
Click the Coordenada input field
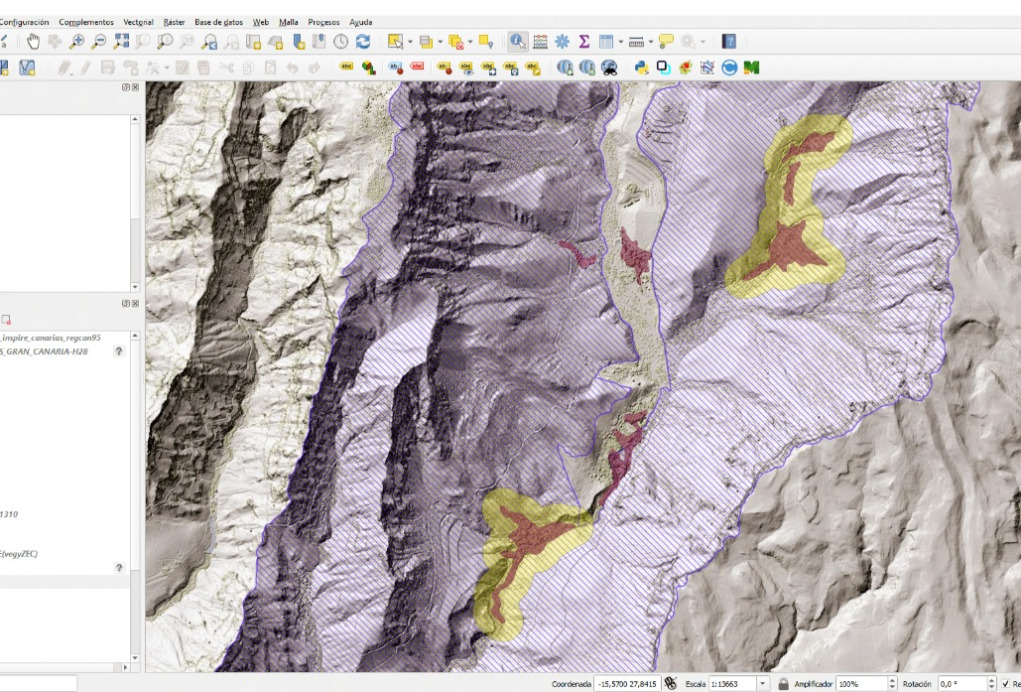pos(626,684)
